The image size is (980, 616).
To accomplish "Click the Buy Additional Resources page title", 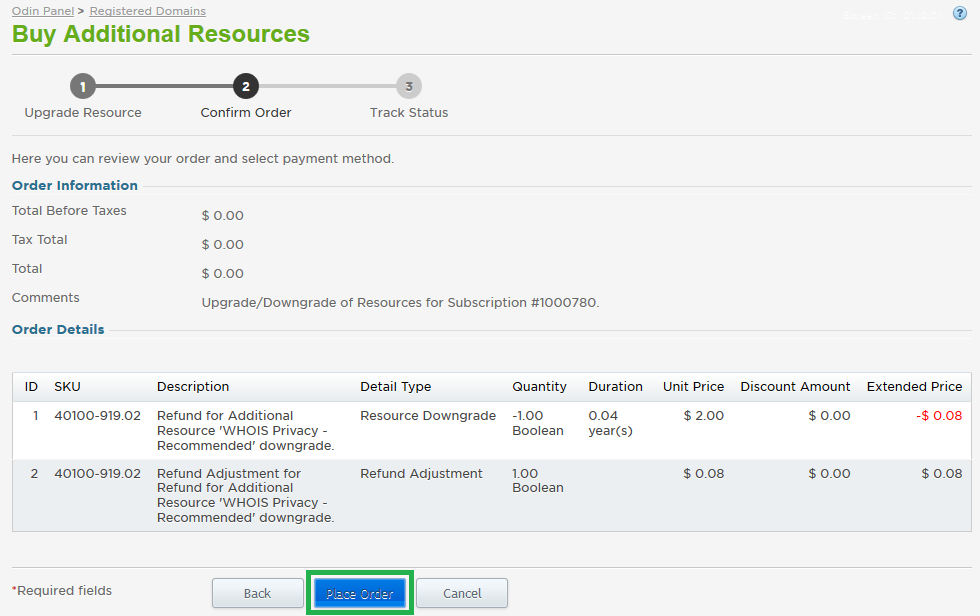I will [161, 34].
